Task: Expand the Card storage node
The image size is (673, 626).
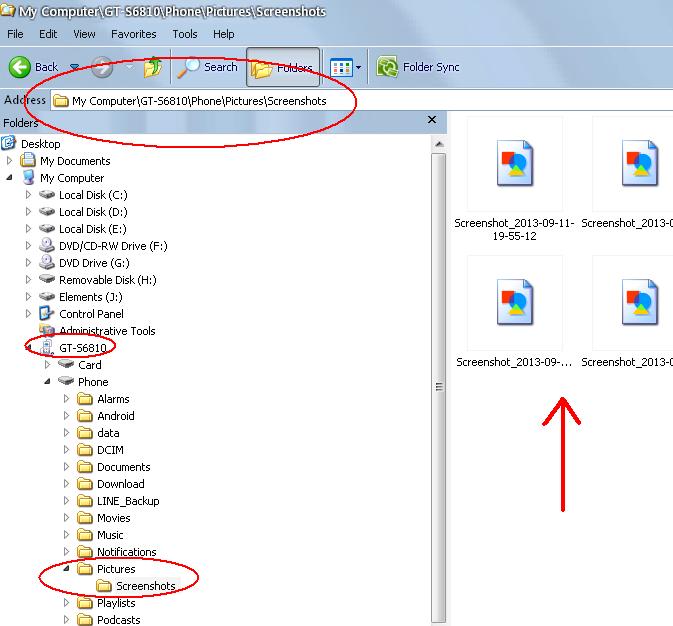Action: click(47, 365)
